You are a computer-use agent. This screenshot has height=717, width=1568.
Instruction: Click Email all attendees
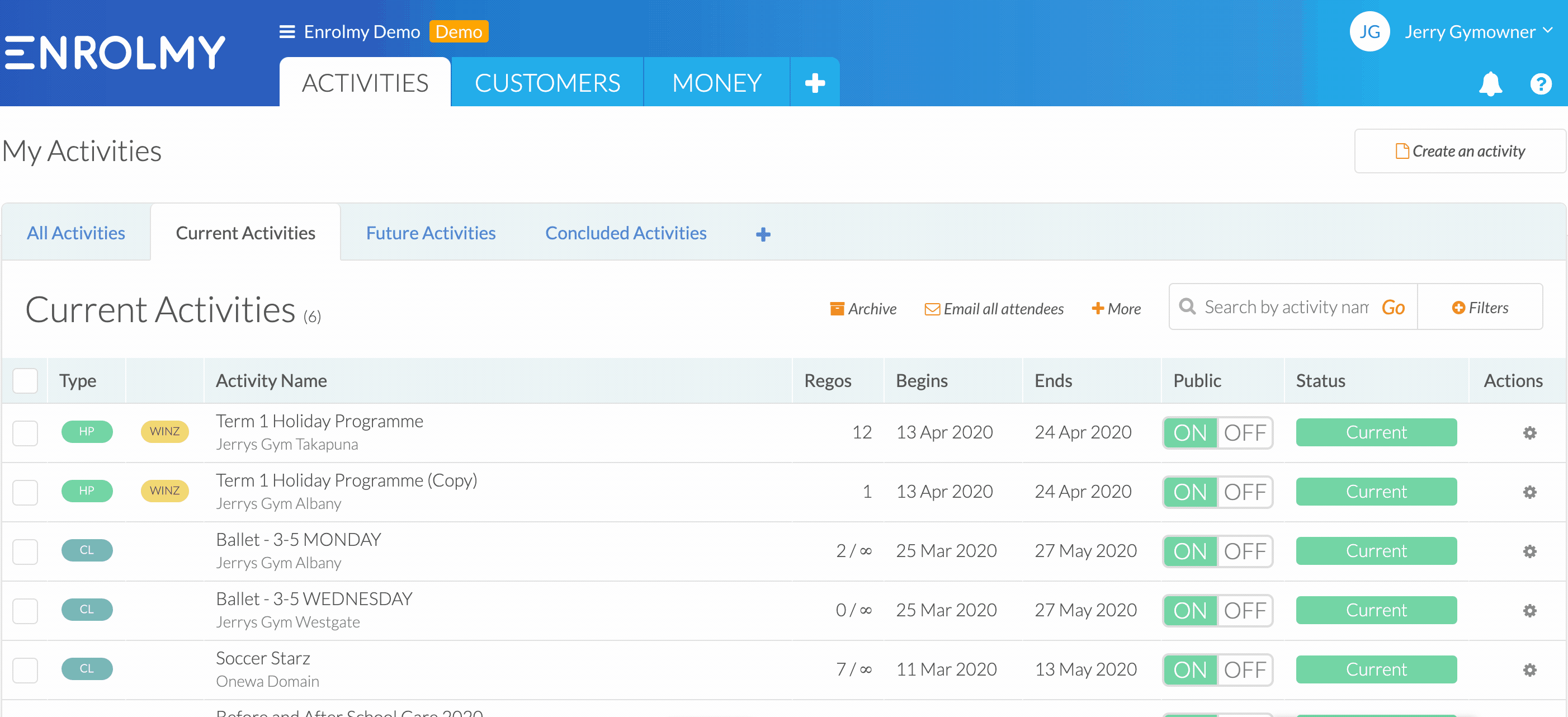(x=994, y=309)
